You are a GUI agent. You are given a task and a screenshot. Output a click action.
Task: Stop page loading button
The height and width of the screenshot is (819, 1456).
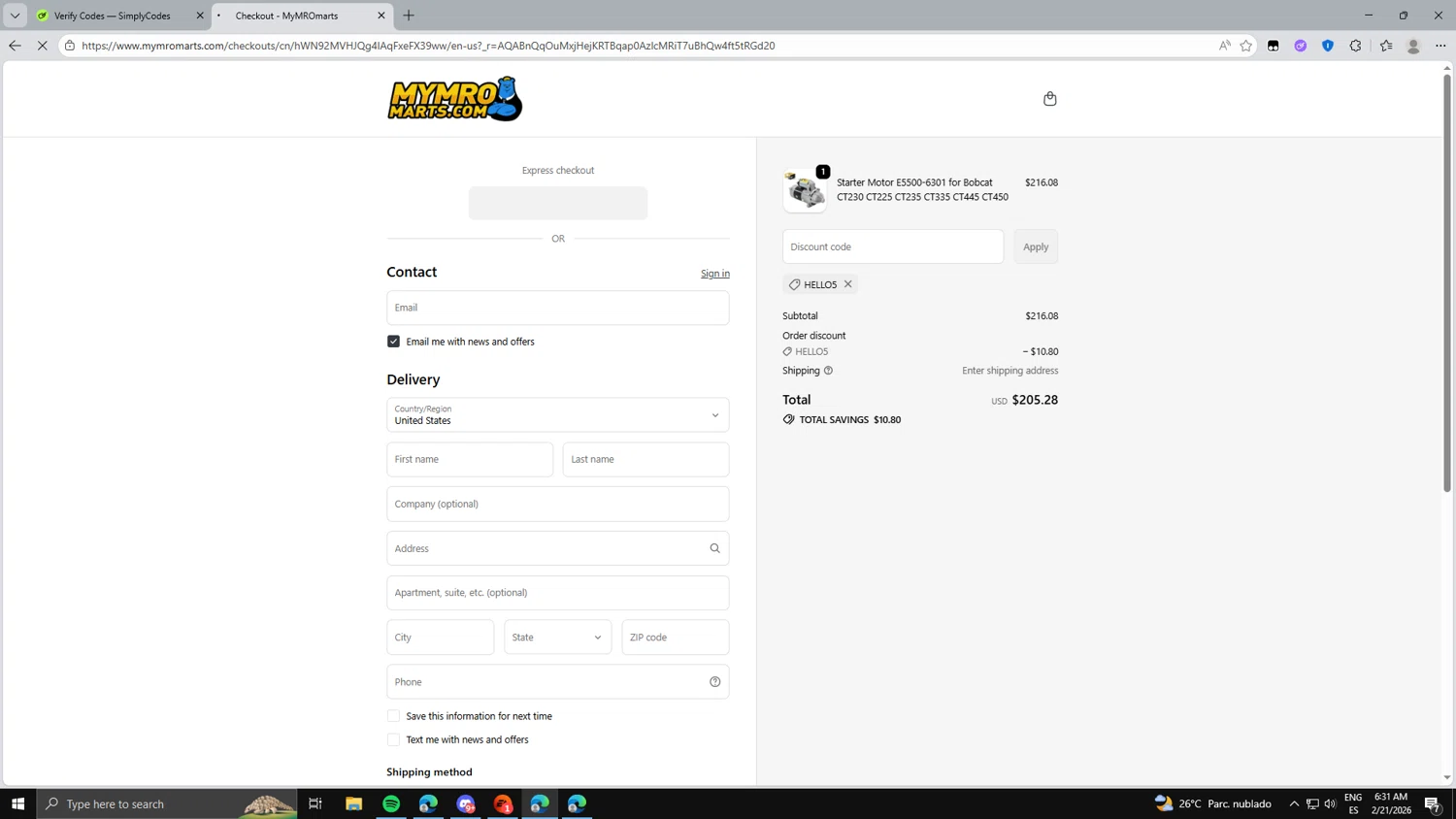tap(42, 46)
